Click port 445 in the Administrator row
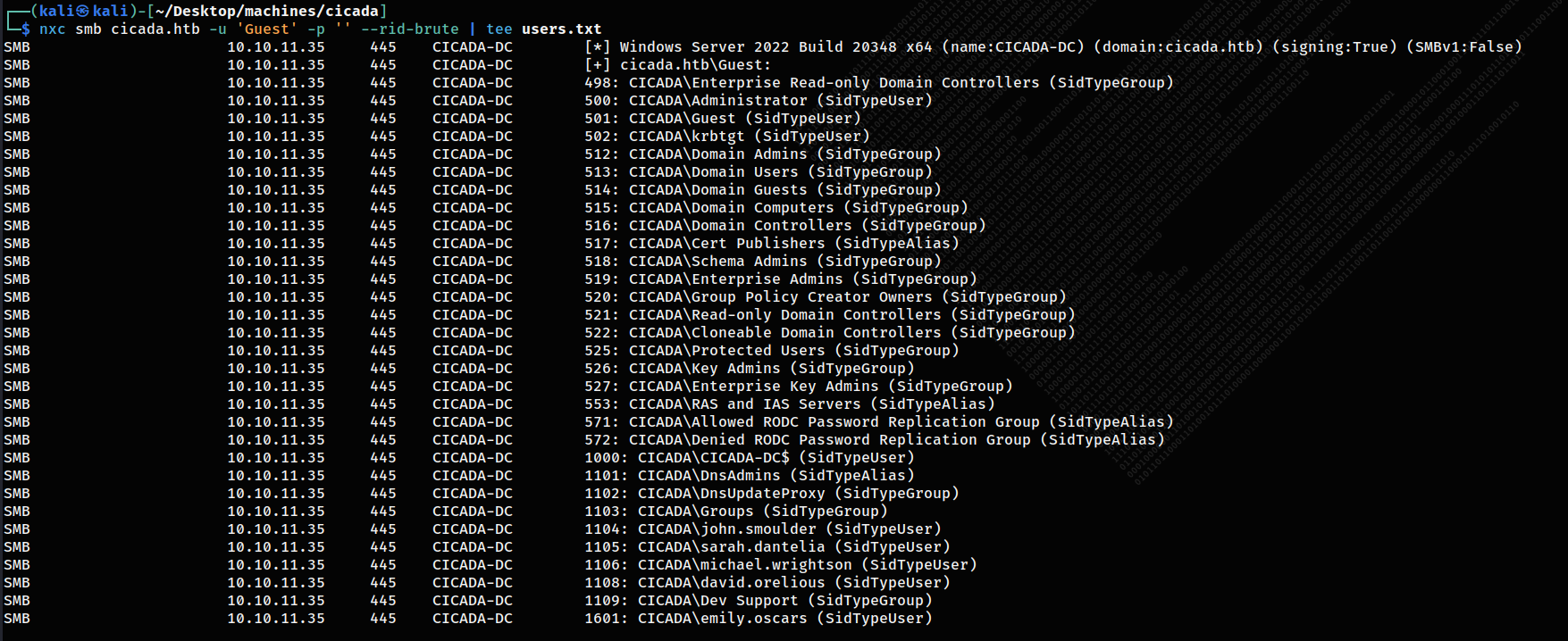Screen dimensions: 1568x641 [383, 100]
